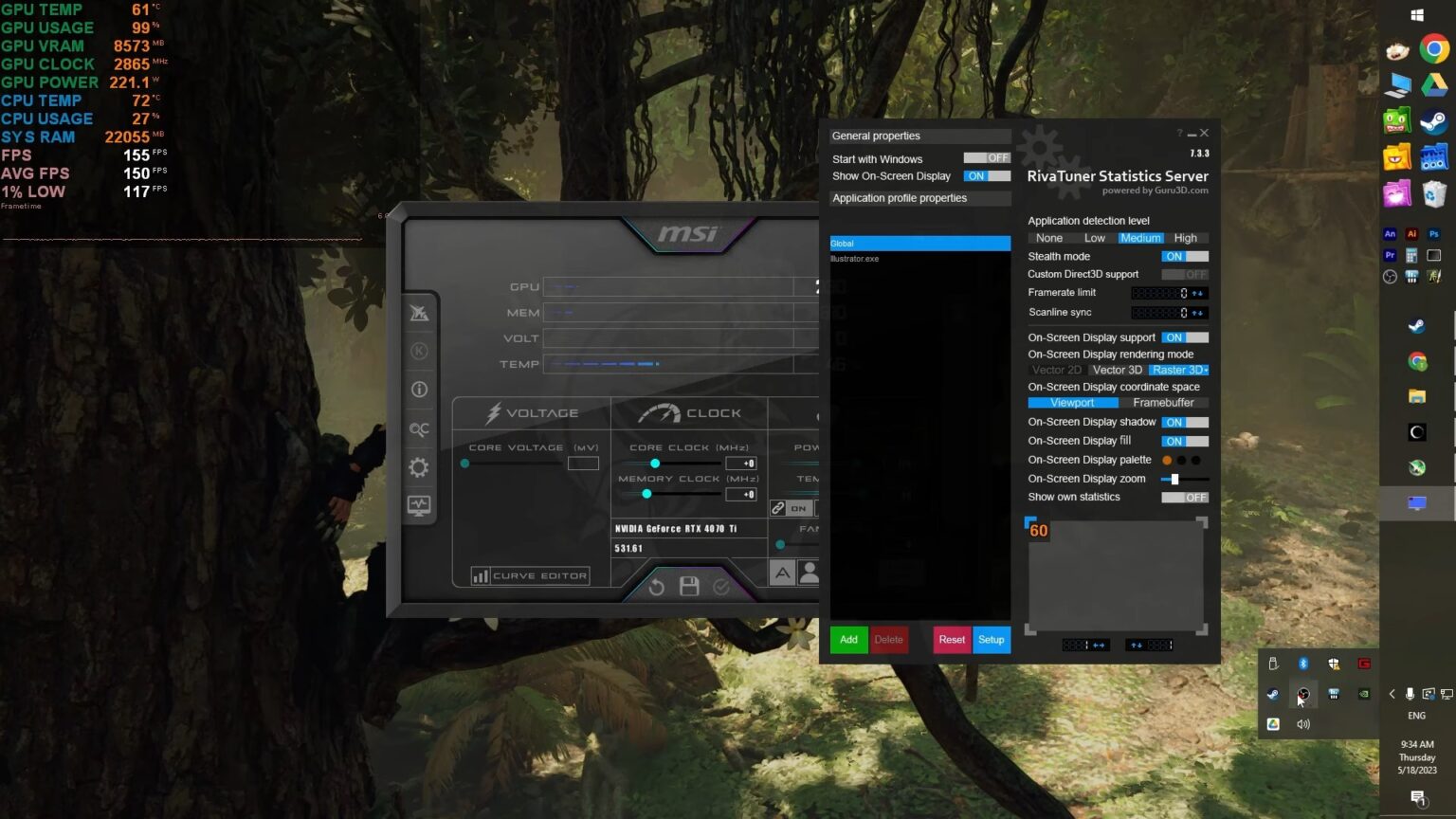Expand hidden icons in system tray
Image resolution: width=1456 pixels, height=819 pixels.
(1392, 693)
